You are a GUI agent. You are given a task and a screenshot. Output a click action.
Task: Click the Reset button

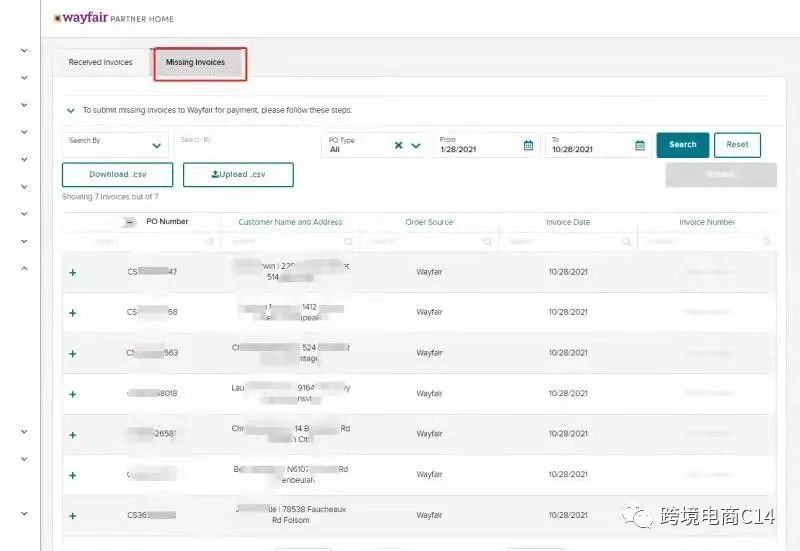tap(737, 145)
